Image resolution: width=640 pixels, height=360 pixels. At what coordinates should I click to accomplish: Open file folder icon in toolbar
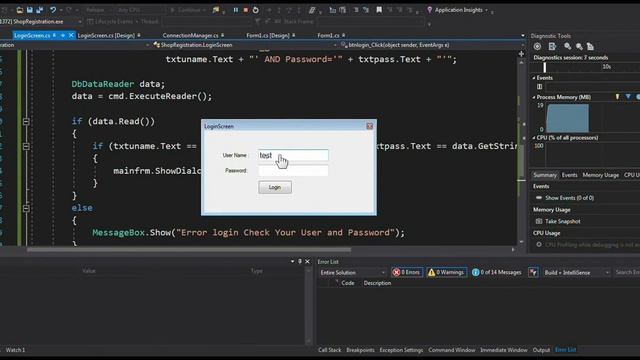click(x=19, y=10)
